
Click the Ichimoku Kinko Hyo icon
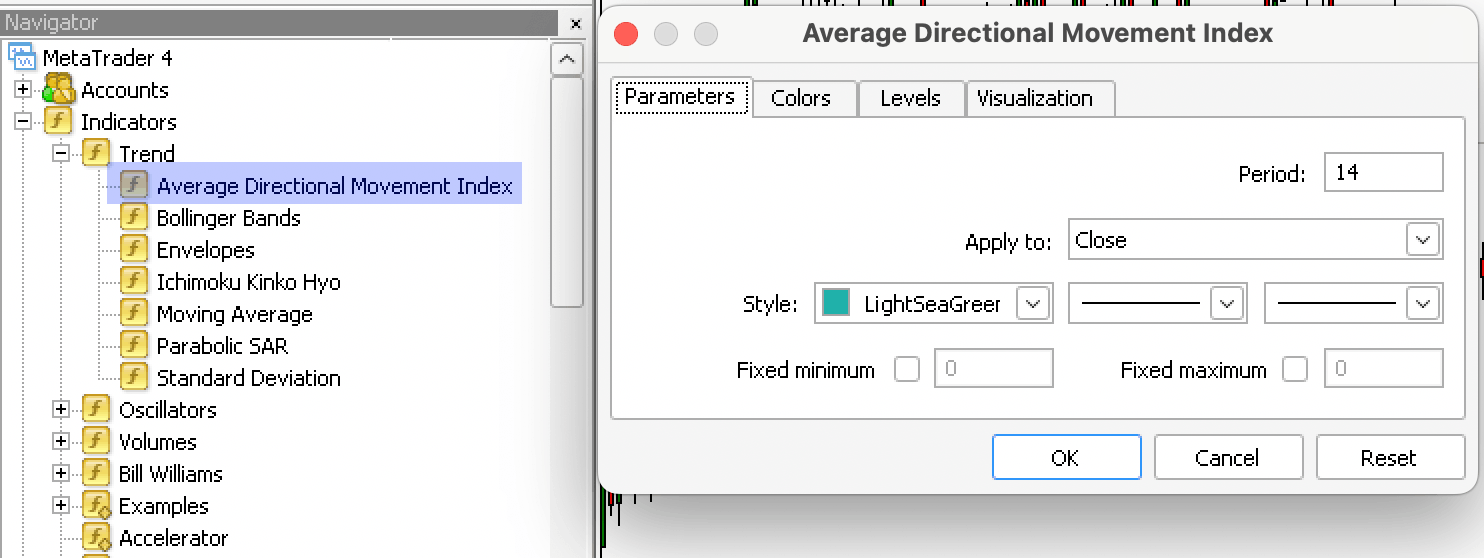coord(135,281)
